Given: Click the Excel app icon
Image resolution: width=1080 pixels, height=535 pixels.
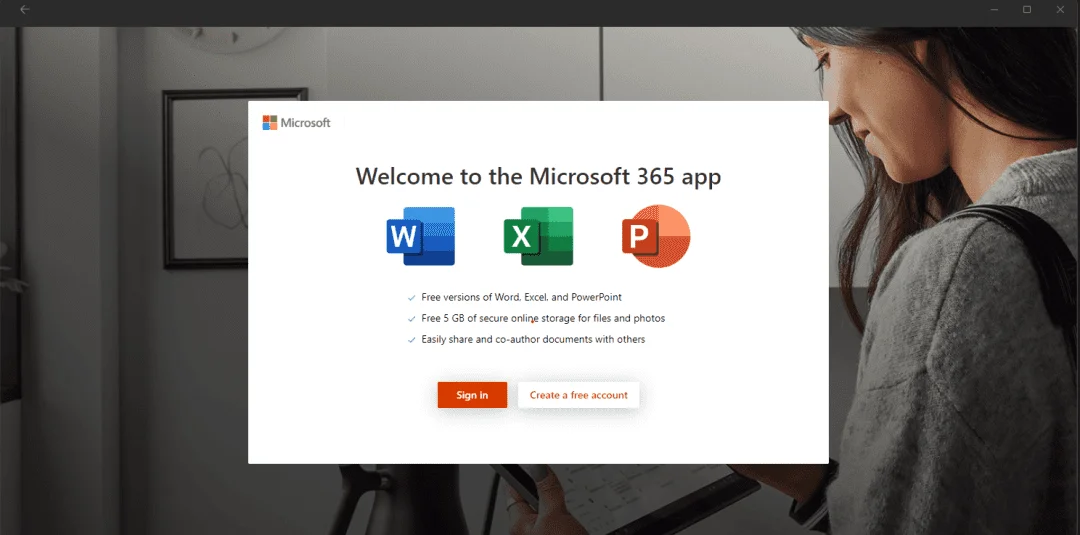Looking at the screenshot, I should coord(539,236).
